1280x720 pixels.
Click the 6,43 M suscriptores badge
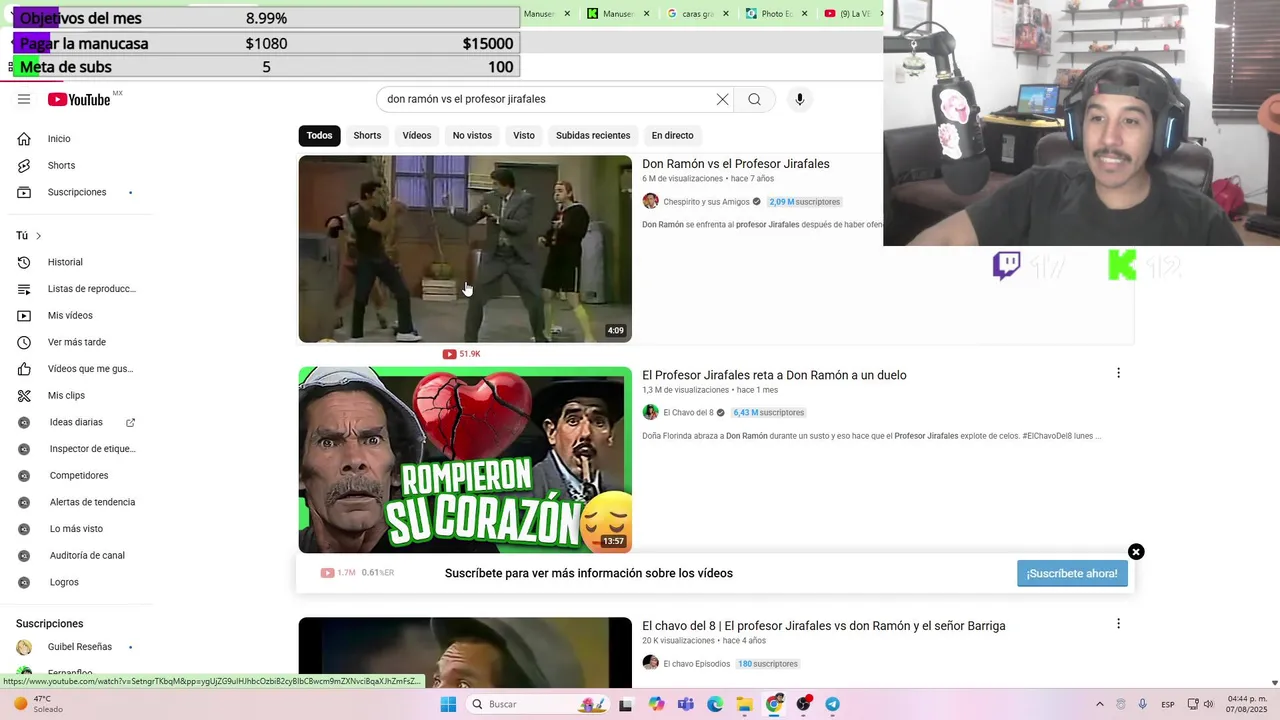click(769, 412)
